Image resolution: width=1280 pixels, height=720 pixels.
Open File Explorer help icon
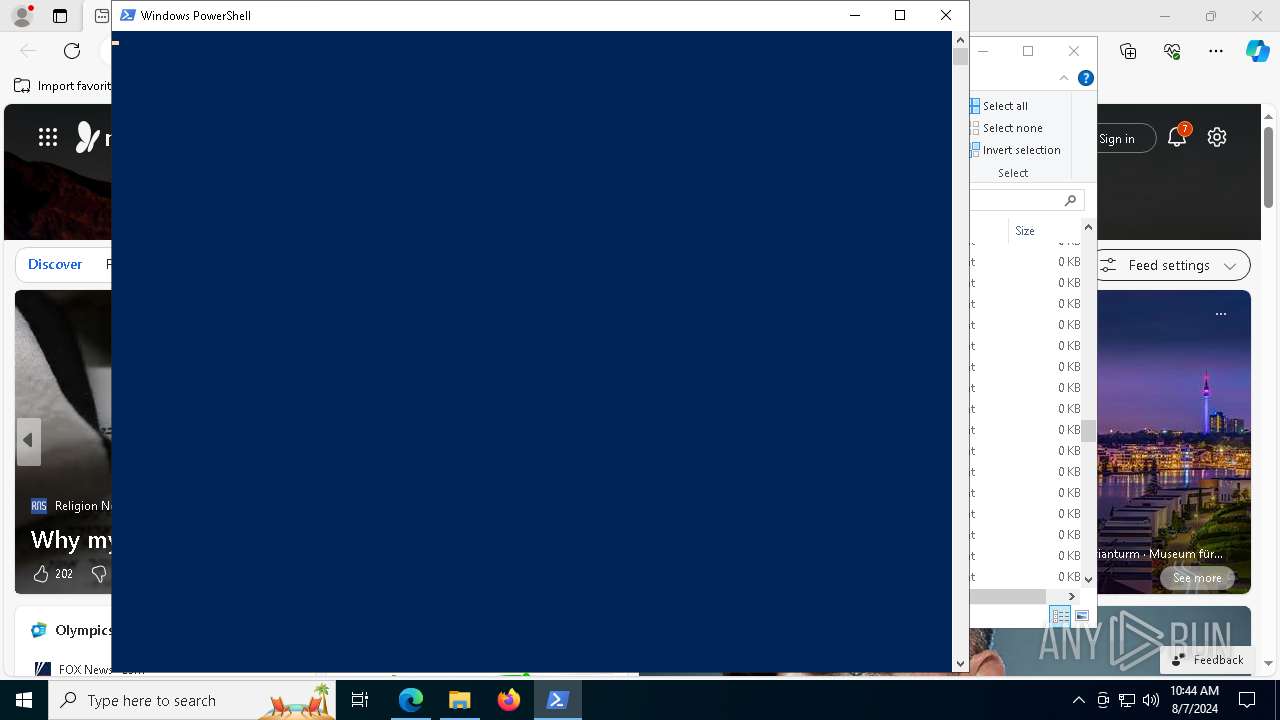coord(1086,78)
